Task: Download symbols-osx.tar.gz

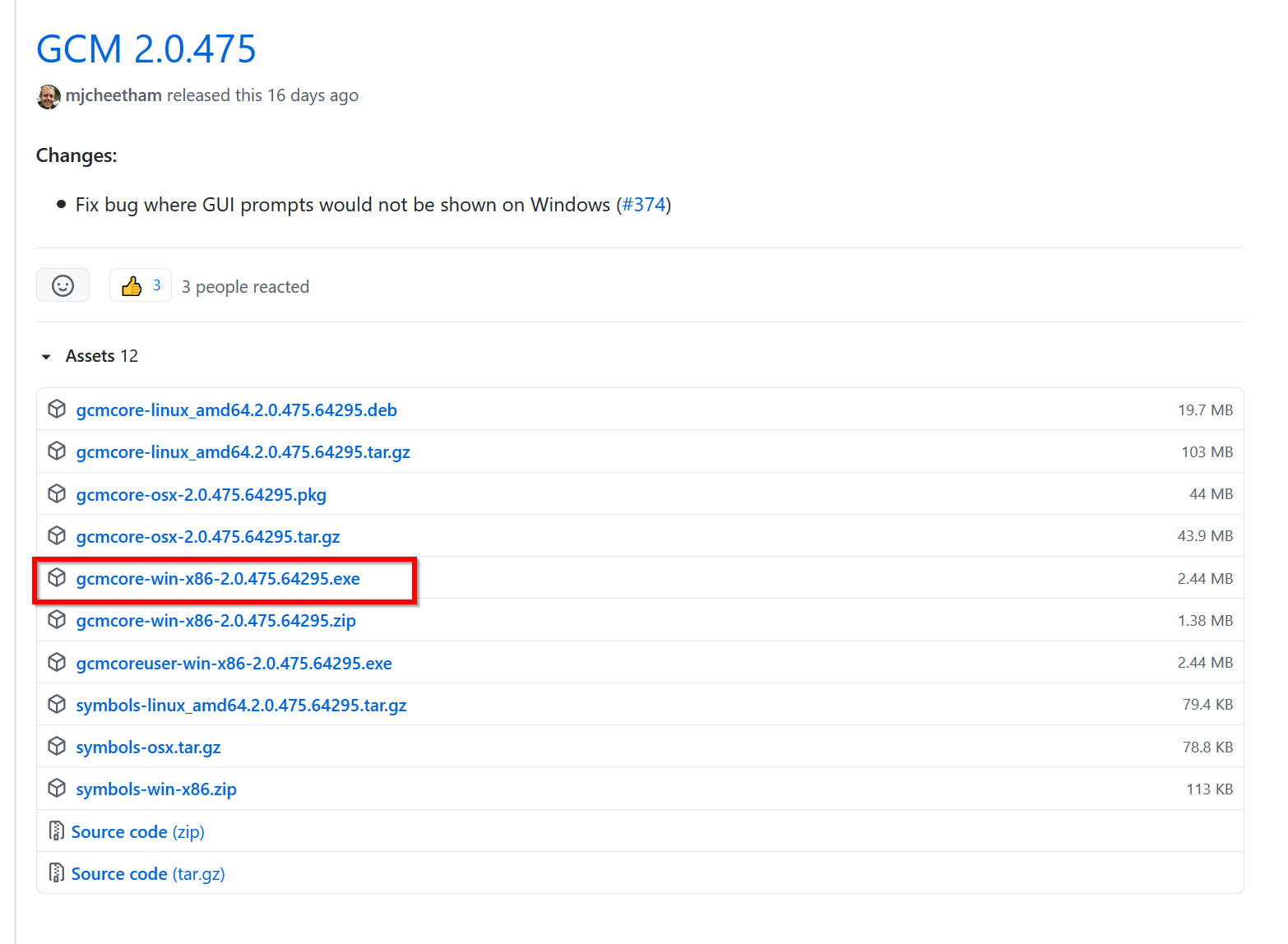Action: 149,747
